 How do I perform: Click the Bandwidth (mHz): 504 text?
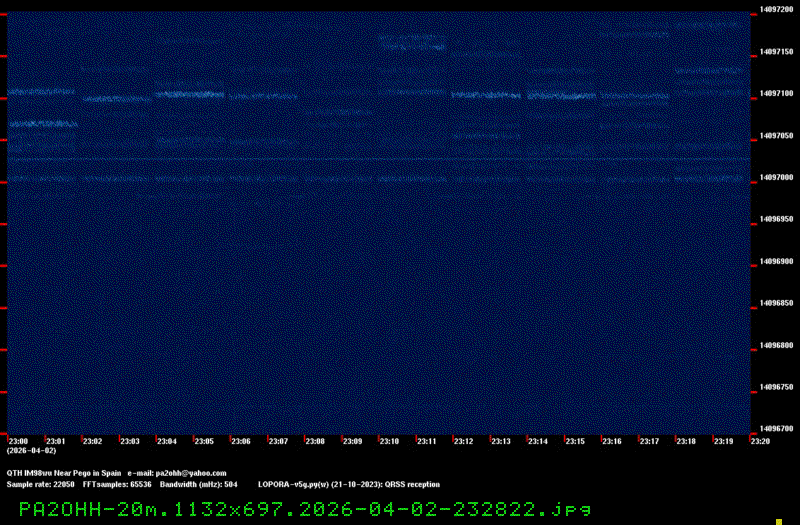click(198, 485)
